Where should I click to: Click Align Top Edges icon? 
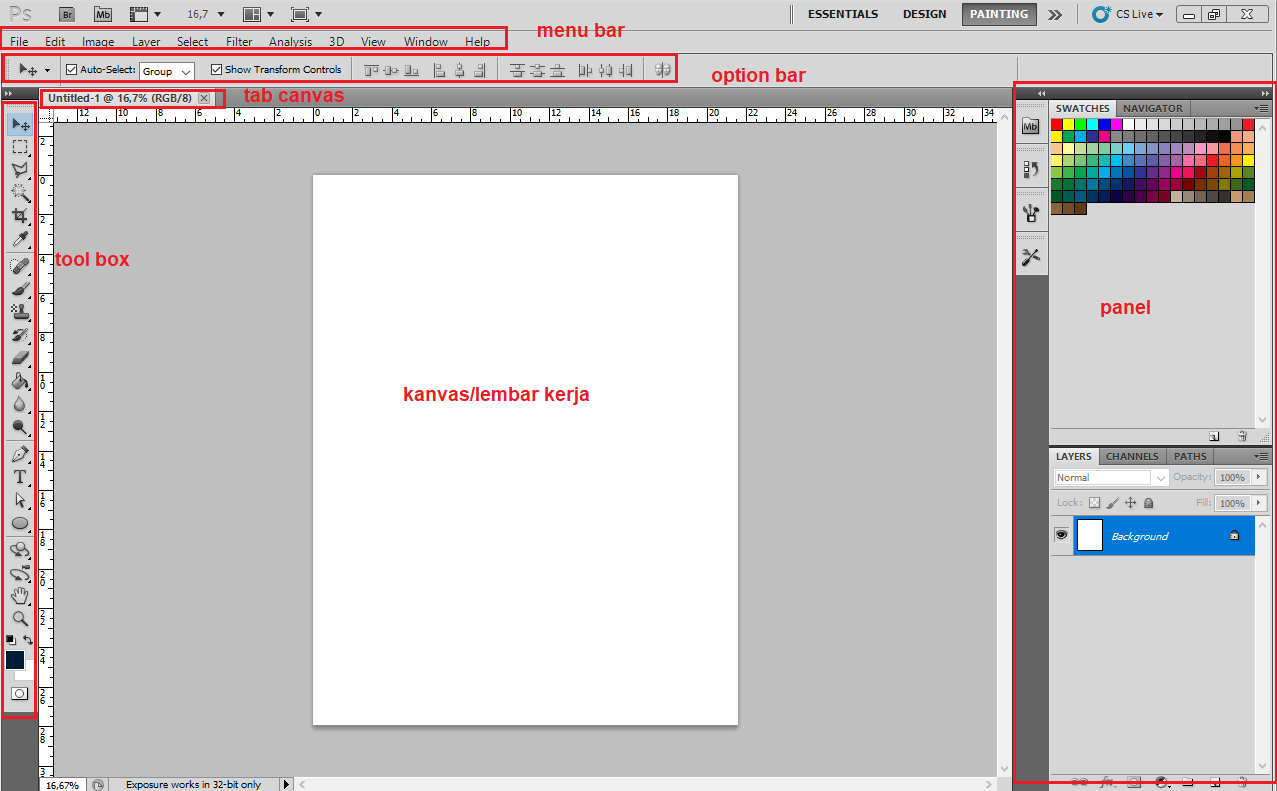pyautogui.click(x=372, y=70)
